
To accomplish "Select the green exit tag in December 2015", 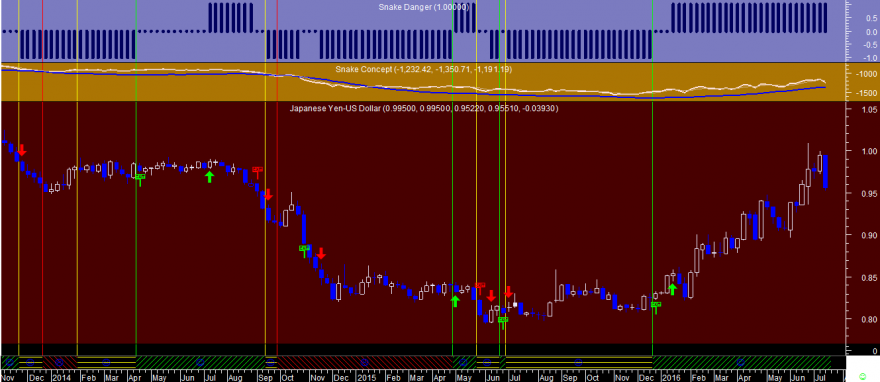I will click(656, 307).
